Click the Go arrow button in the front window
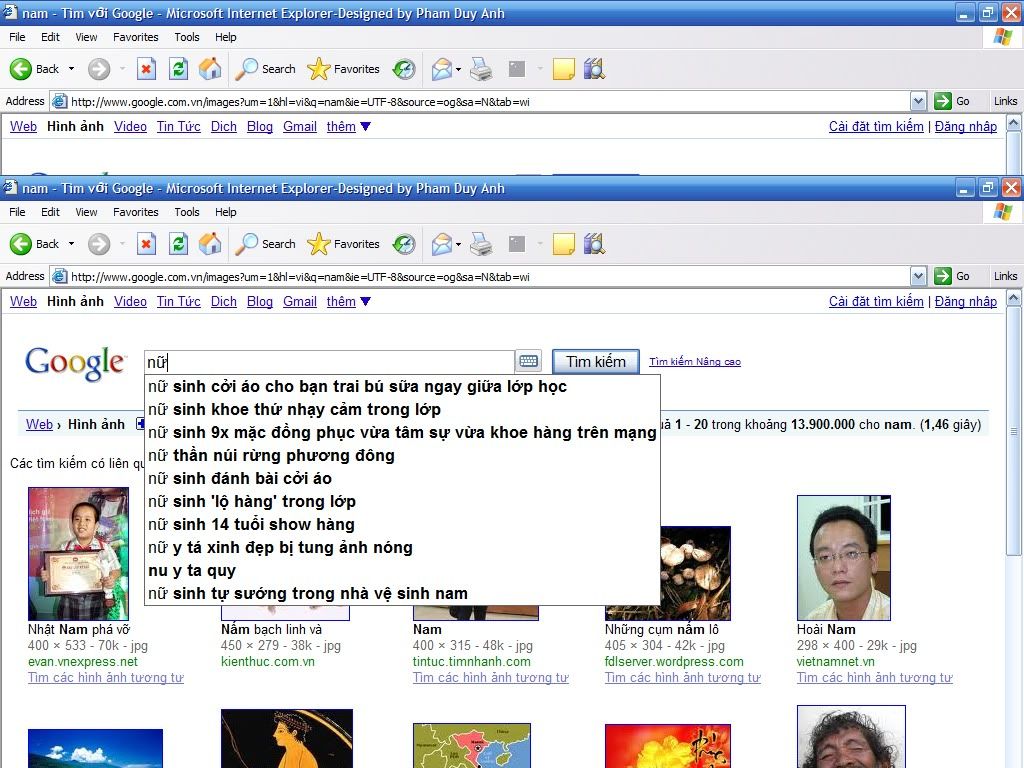This screenshot has height=768, width=1024. (942, 276)
